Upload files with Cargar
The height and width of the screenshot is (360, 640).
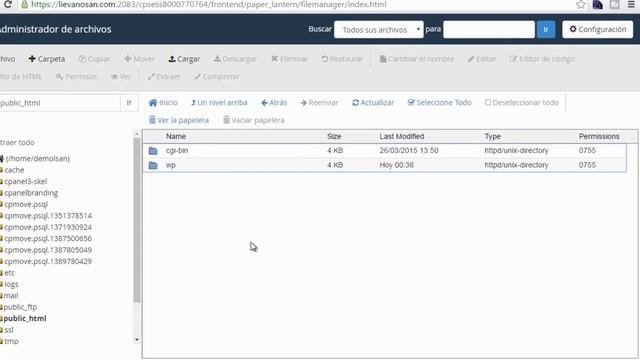click(184, 59)
